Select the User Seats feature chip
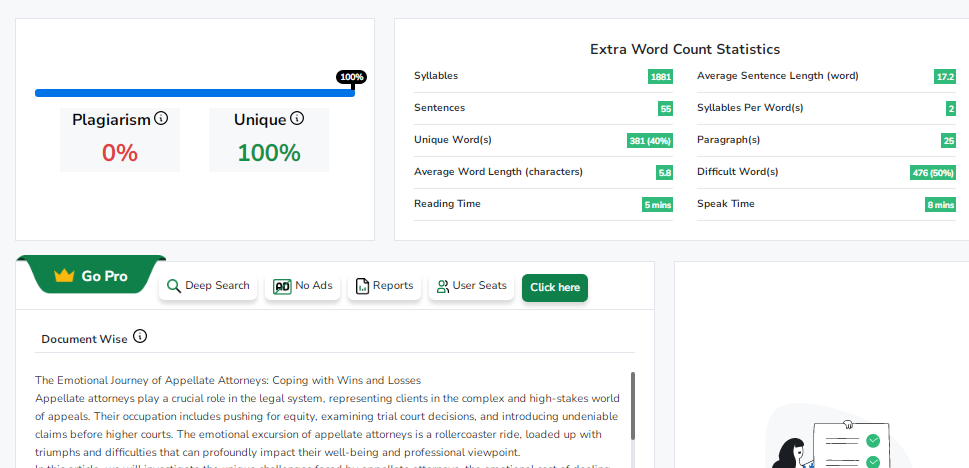969x468 pixels. [x=472, y=286]
